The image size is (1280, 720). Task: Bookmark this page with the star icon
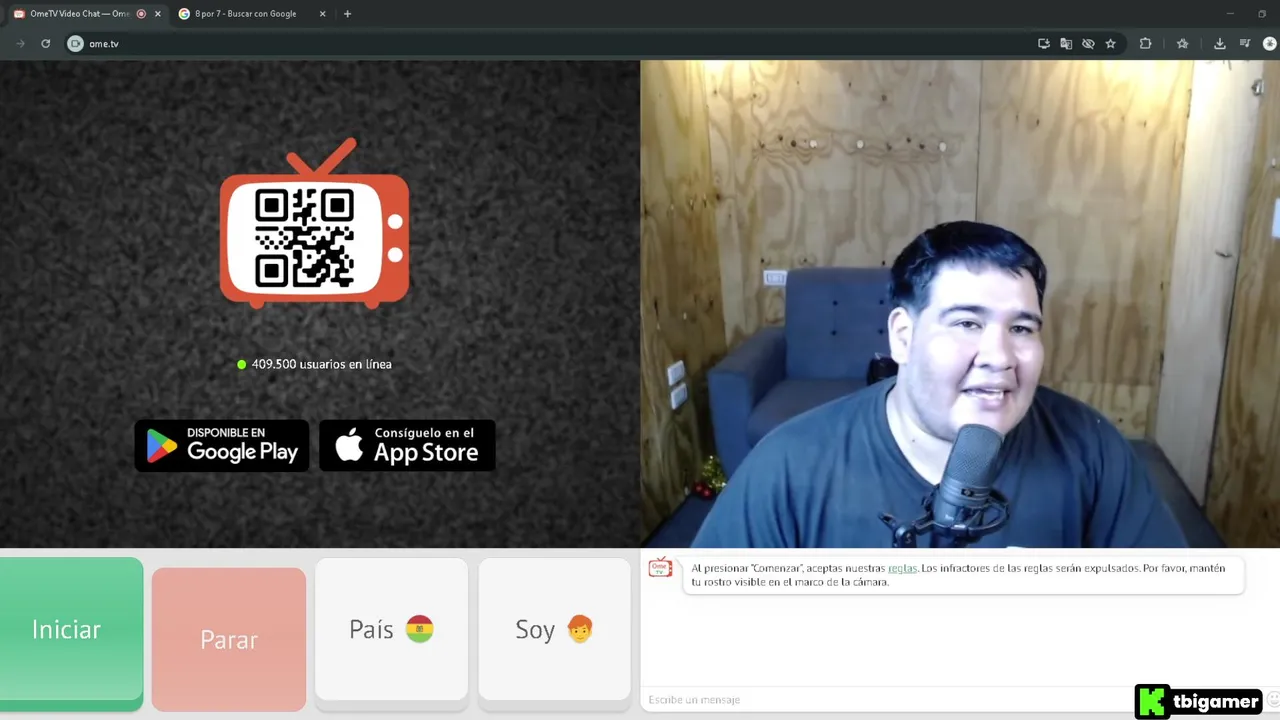[x=1110, y=44]
